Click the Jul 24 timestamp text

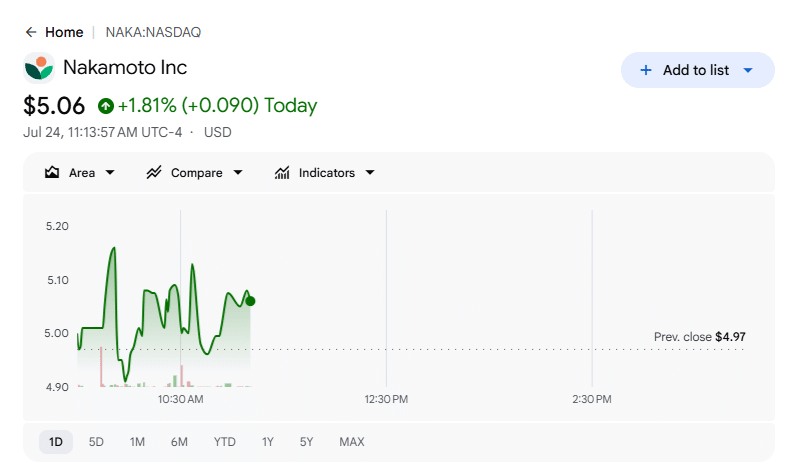click(102, 133)
